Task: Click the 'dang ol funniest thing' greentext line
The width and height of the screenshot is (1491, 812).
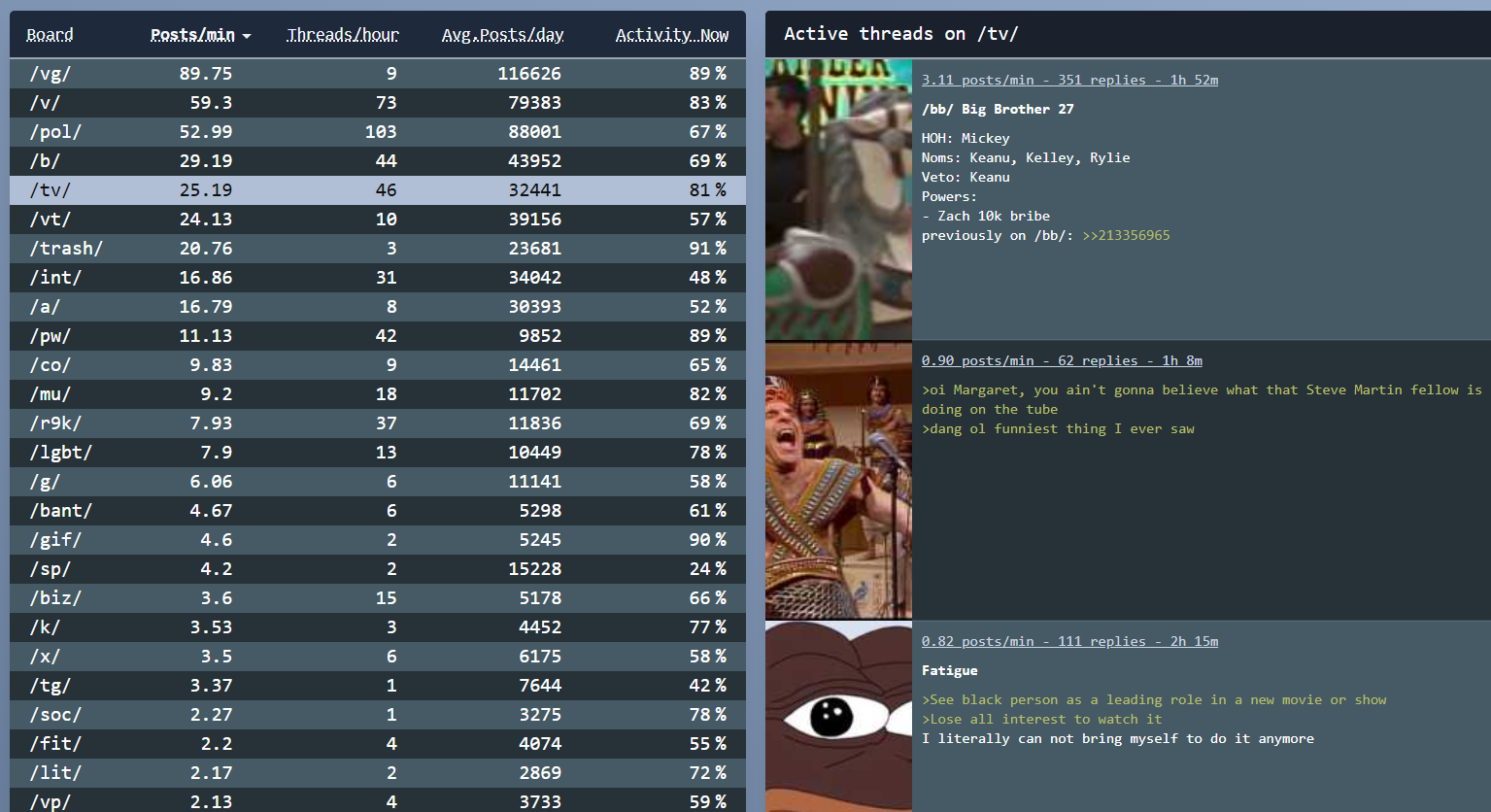Action: (x=1059, y=428)
